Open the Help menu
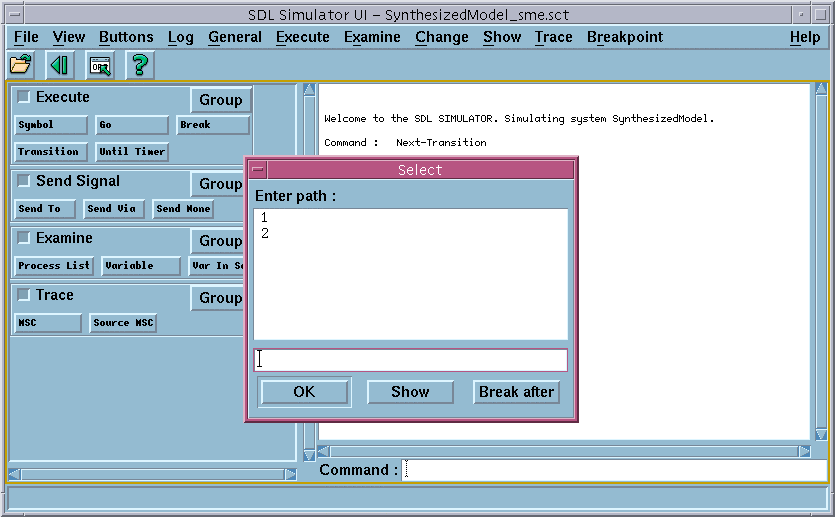This screenshot has height=517, width=835. (805, 37)
